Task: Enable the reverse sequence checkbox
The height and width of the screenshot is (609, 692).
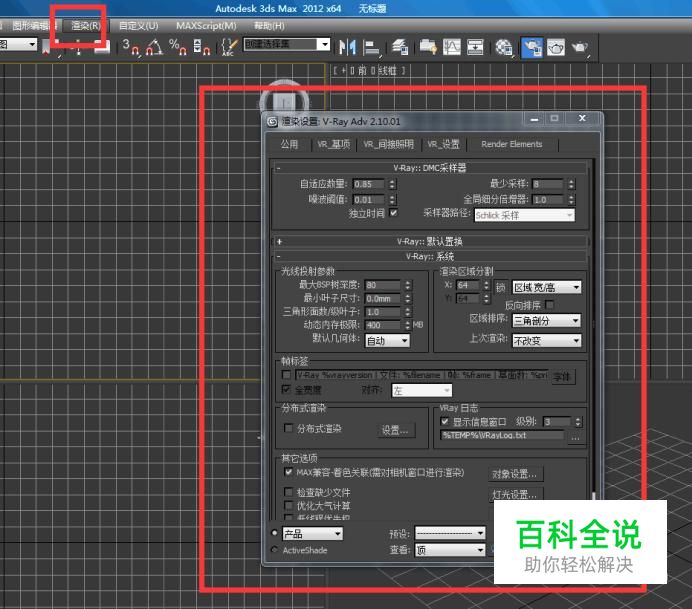Action: pos(549,305)
